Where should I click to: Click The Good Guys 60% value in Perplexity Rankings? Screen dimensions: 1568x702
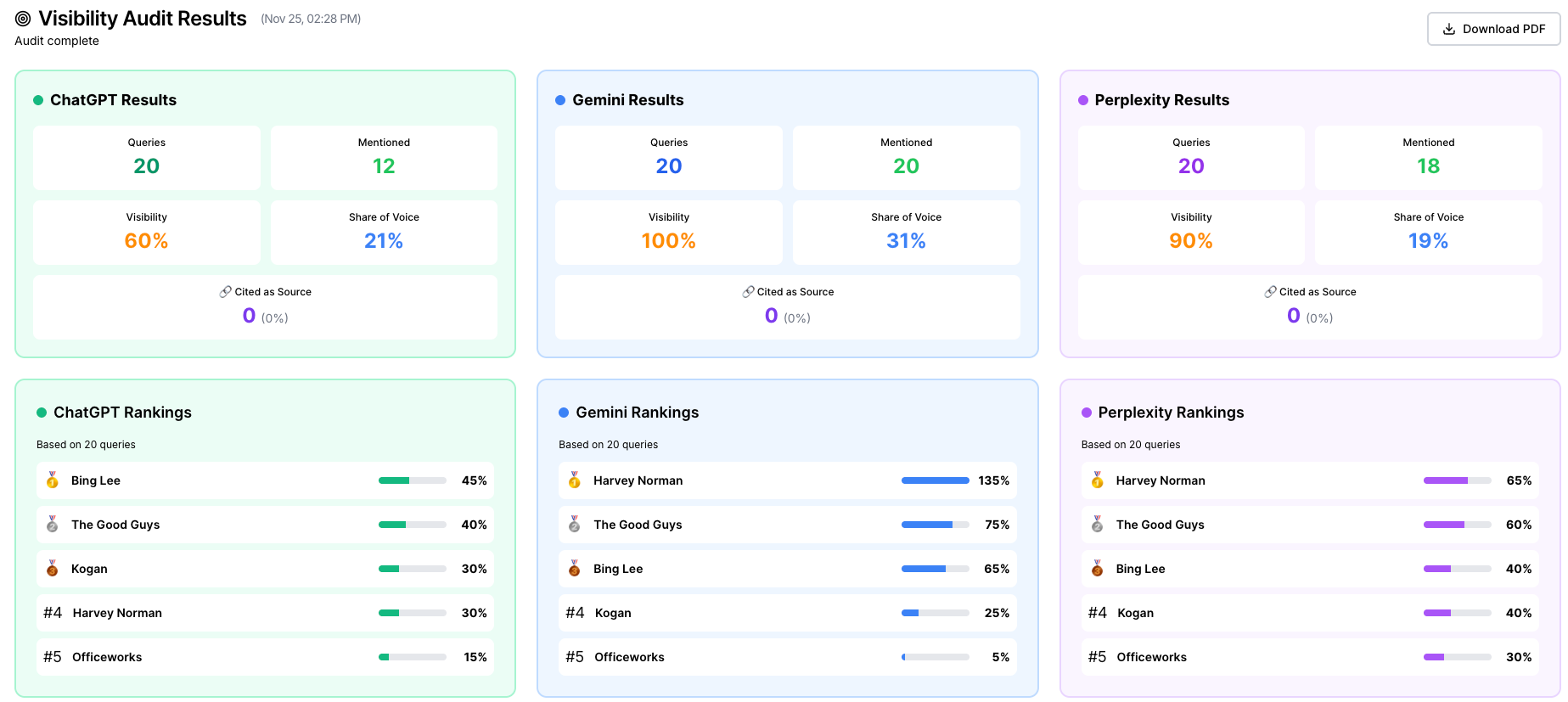[x=1519, y=525]
